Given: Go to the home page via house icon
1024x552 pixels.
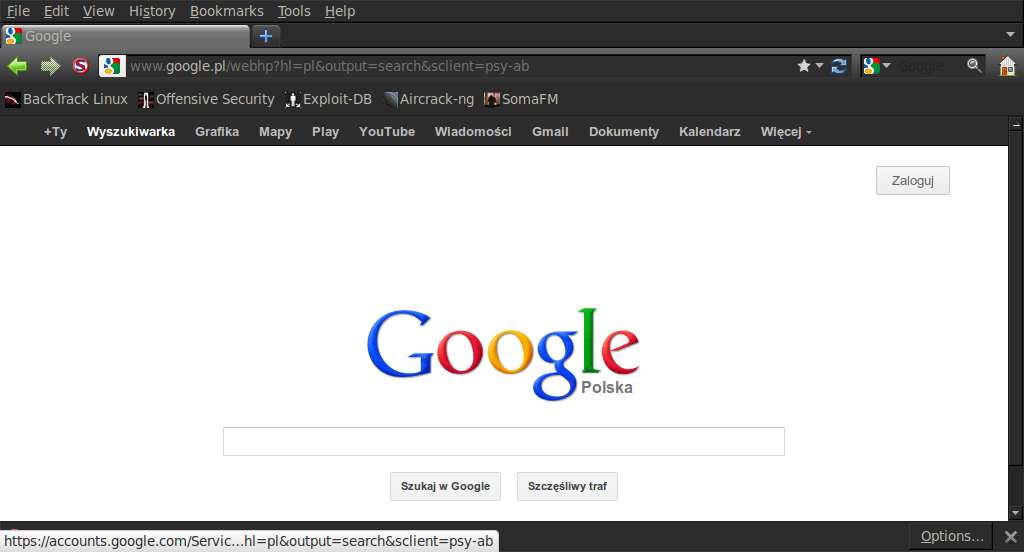Looking at the screenshot, I should point(1008,66).
